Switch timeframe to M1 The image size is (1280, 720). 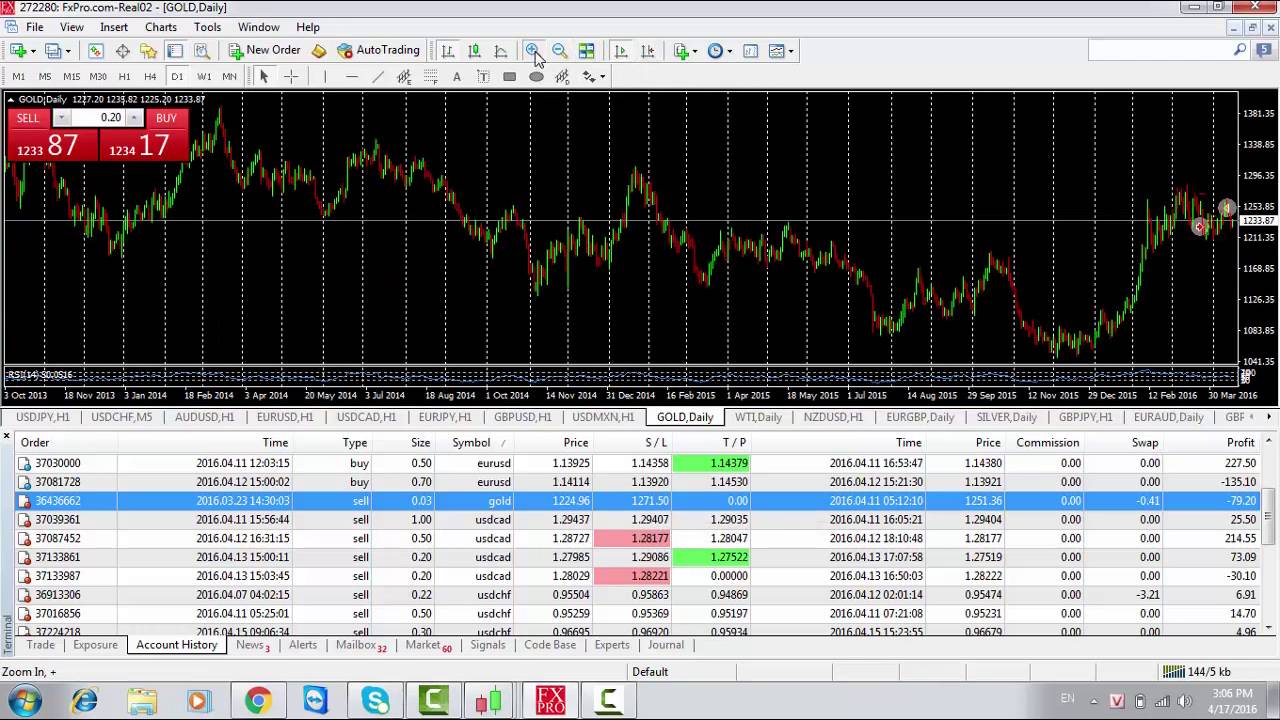point(19,77)
